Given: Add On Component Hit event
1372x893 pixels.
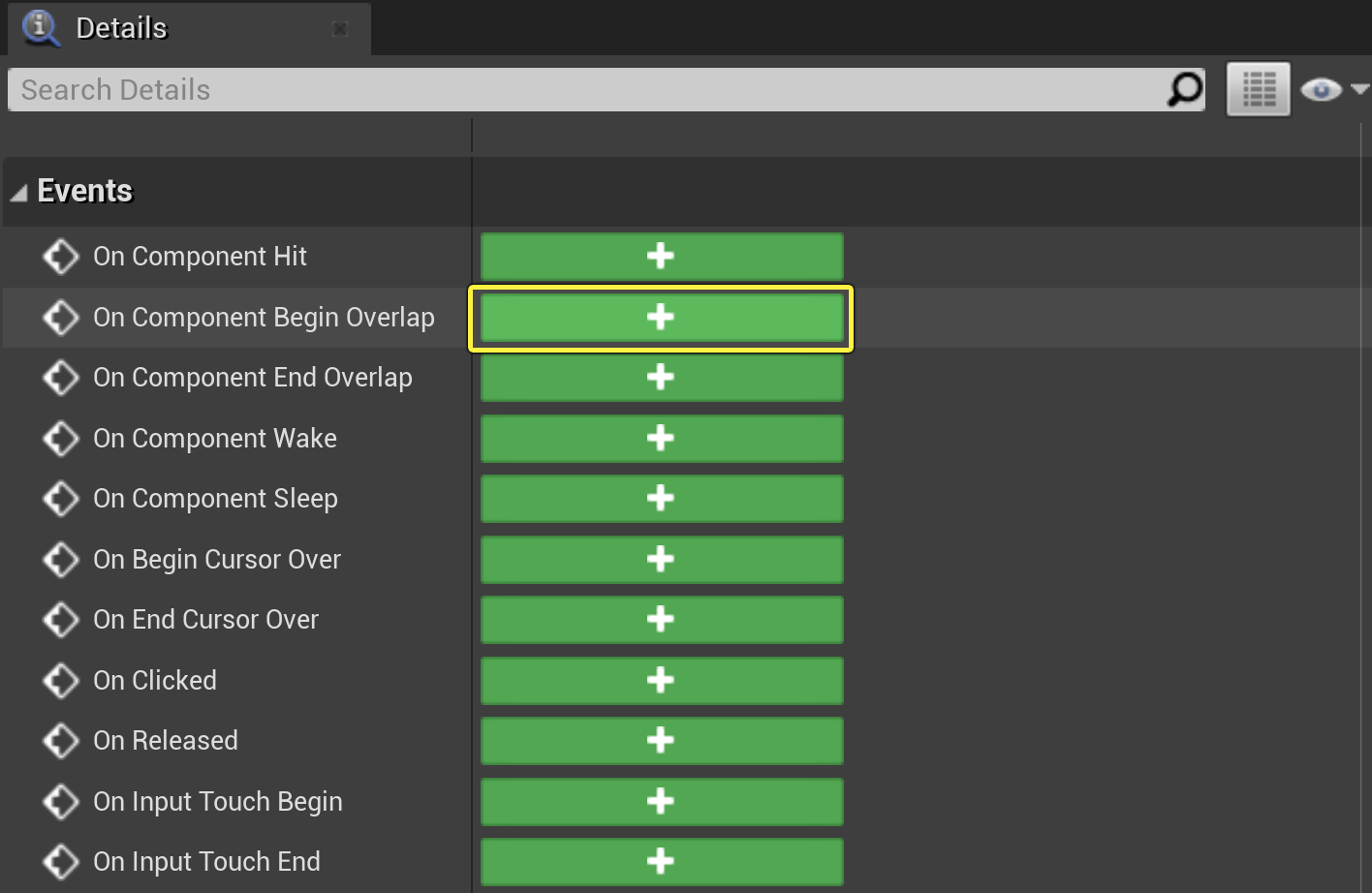Looking at the screenshot, I should [x=661, y=257].
